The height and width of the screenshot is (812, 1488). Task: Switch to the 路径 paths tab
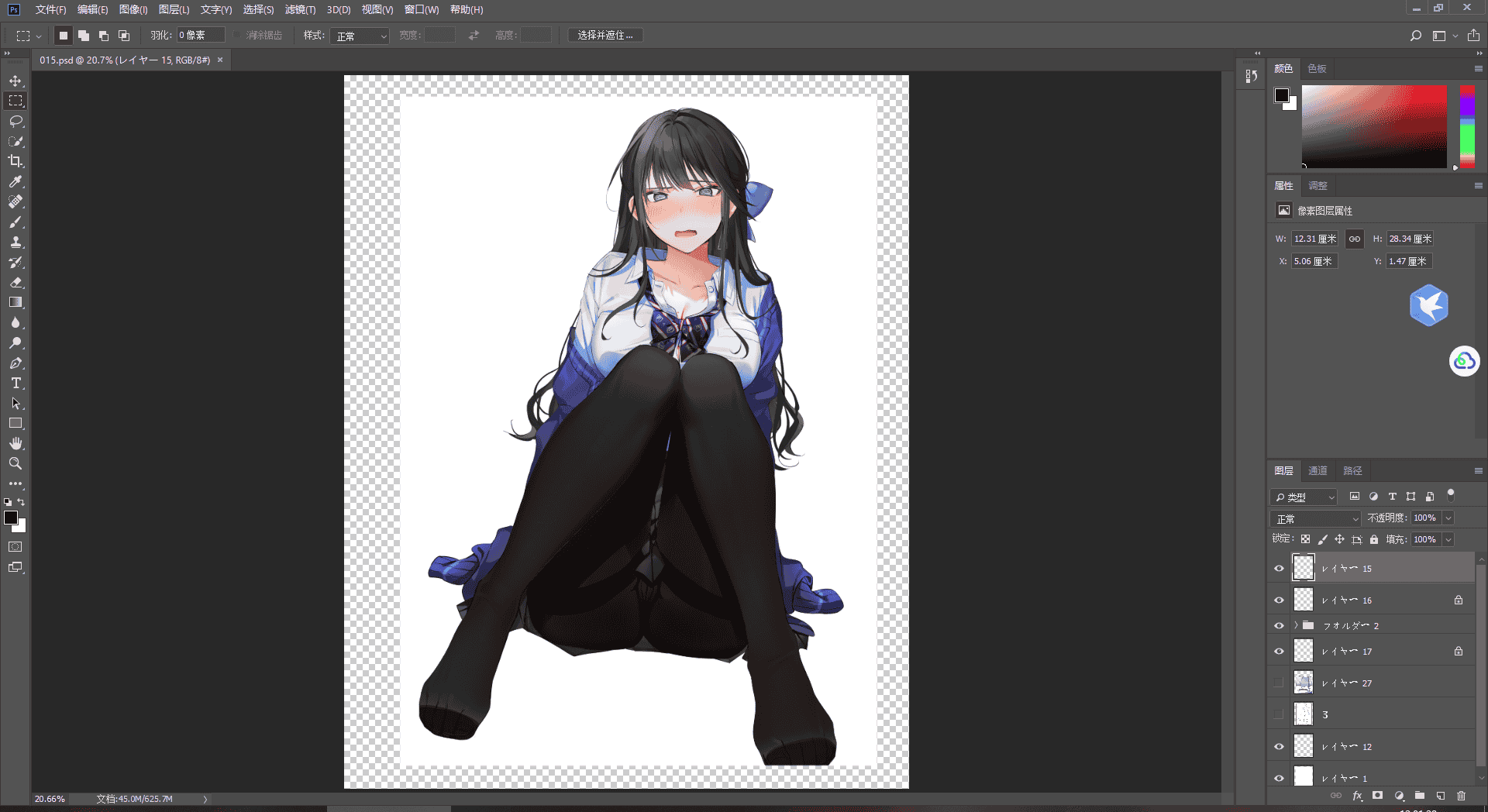coord(1352,470)
